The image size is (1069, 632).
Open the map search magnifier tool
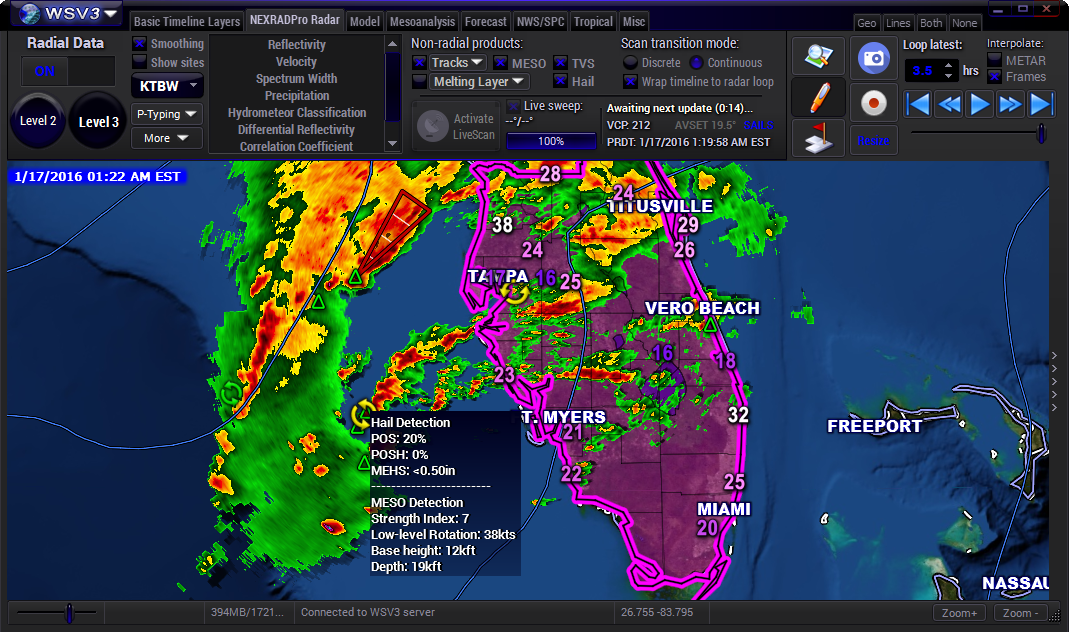click(818, 57)
